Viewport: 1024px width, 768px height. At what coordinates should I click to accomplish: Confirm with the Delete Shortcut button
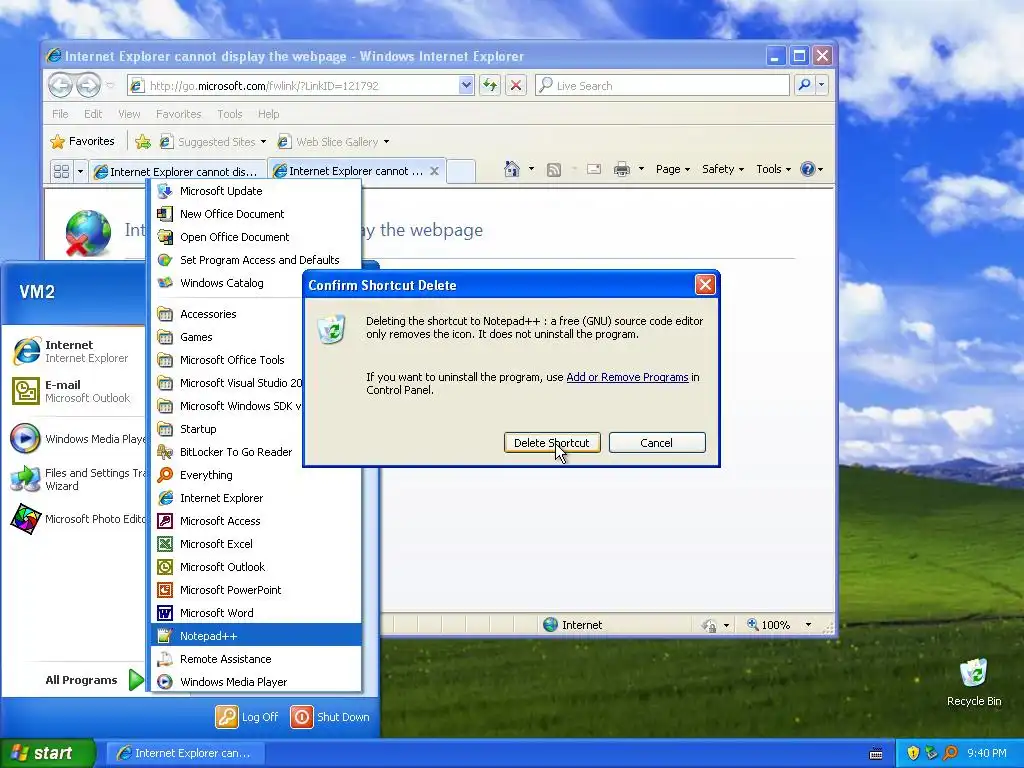(552, 443)
